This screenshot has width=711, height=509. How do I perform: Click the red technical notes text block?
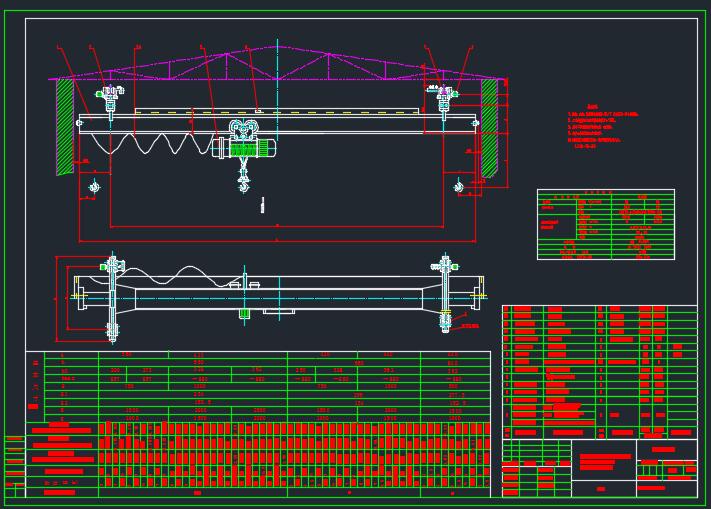point(602,126)
